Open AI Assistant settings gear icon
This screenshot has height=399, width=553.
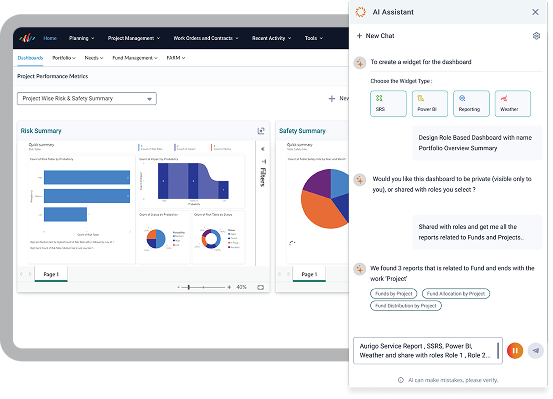(x=536, y=36)
